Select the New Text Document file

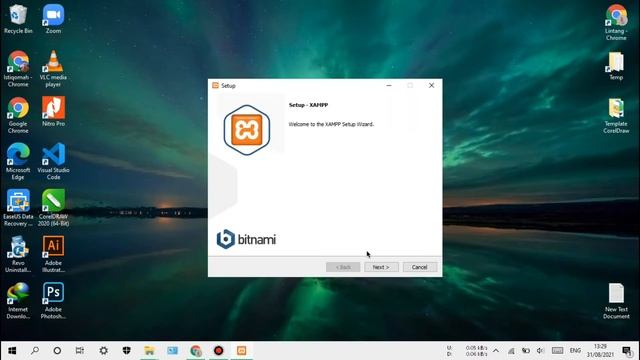point(616,300)
